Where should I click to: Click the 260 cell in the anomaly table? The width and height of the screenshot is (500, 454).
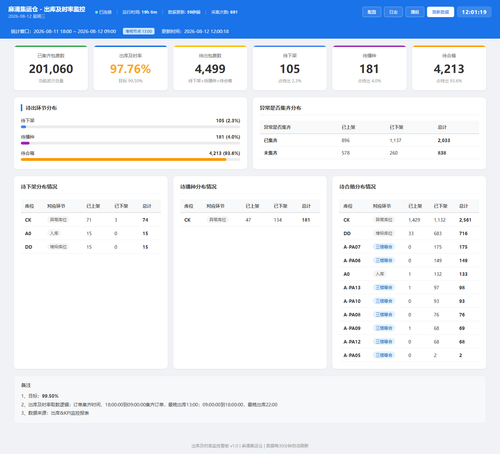click(x=394, y=153)
